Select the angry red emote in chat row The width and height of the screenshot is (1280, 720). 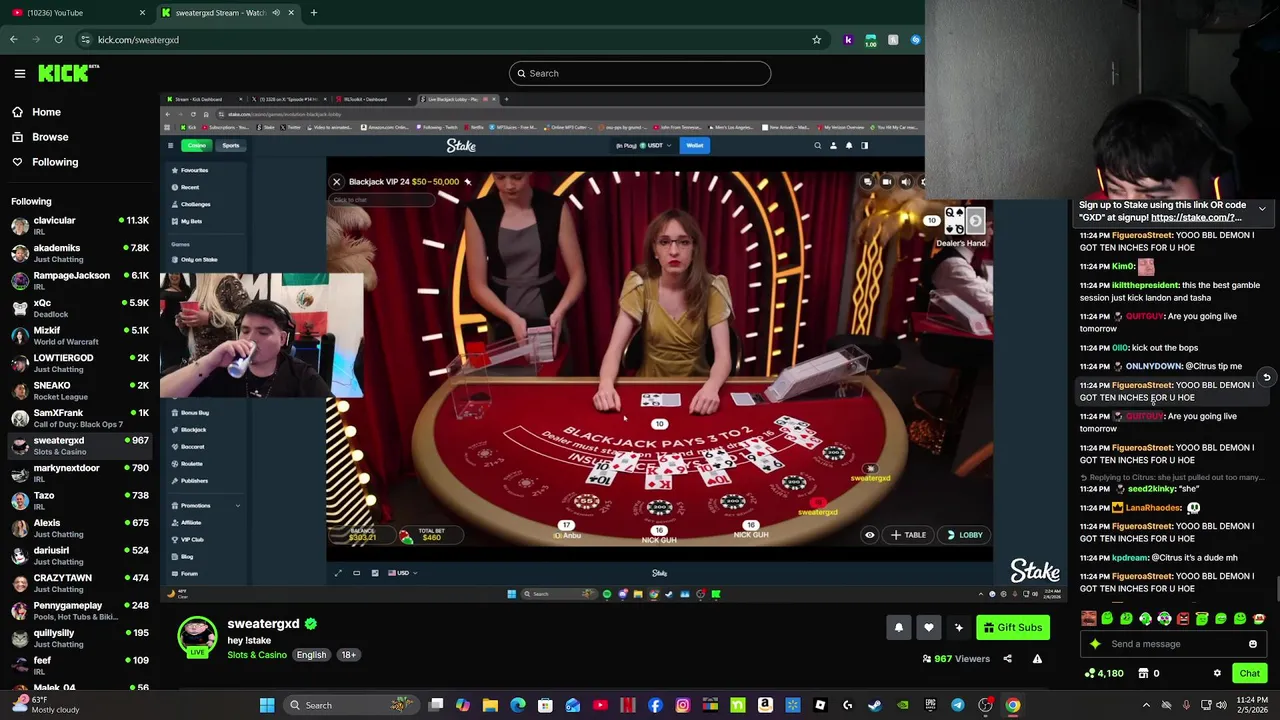(1183, 619)
